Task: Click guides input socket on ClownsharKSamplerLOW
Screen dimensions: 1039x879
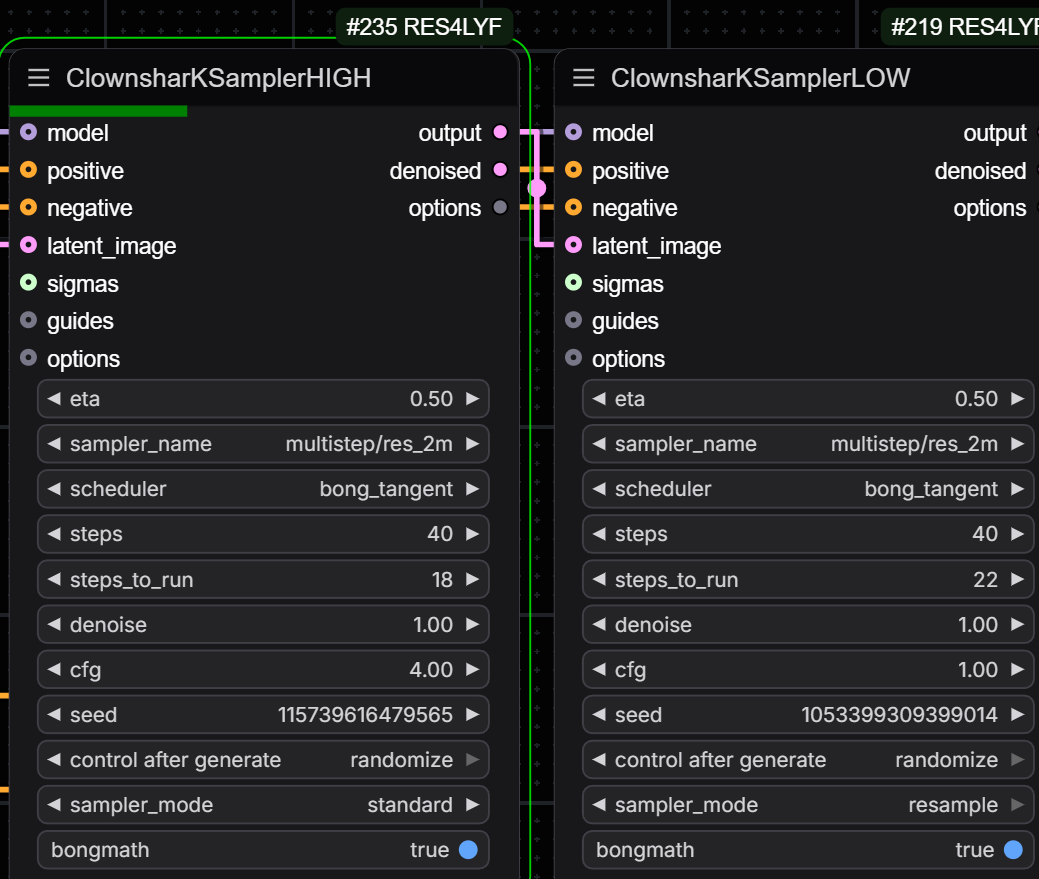Action: click(x=573, y=321)
